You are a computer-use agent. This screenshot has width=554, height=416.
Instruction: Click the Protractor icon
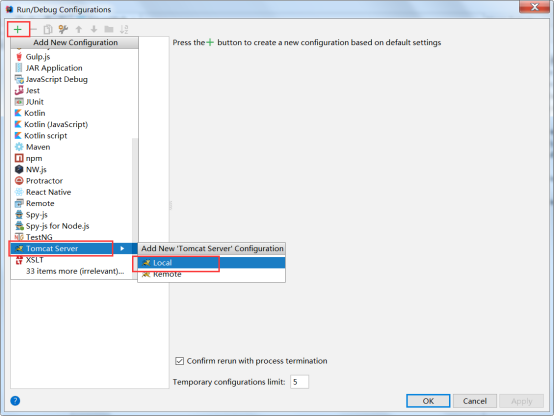point(19,181)
